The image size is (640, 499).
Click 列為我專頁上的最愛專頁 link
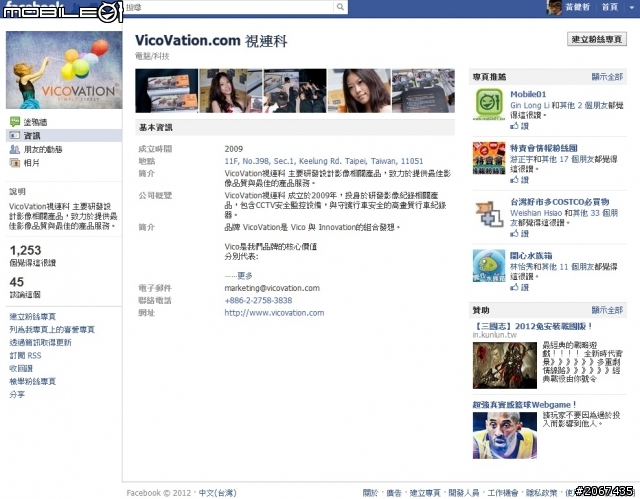click(x=52, y=329)
